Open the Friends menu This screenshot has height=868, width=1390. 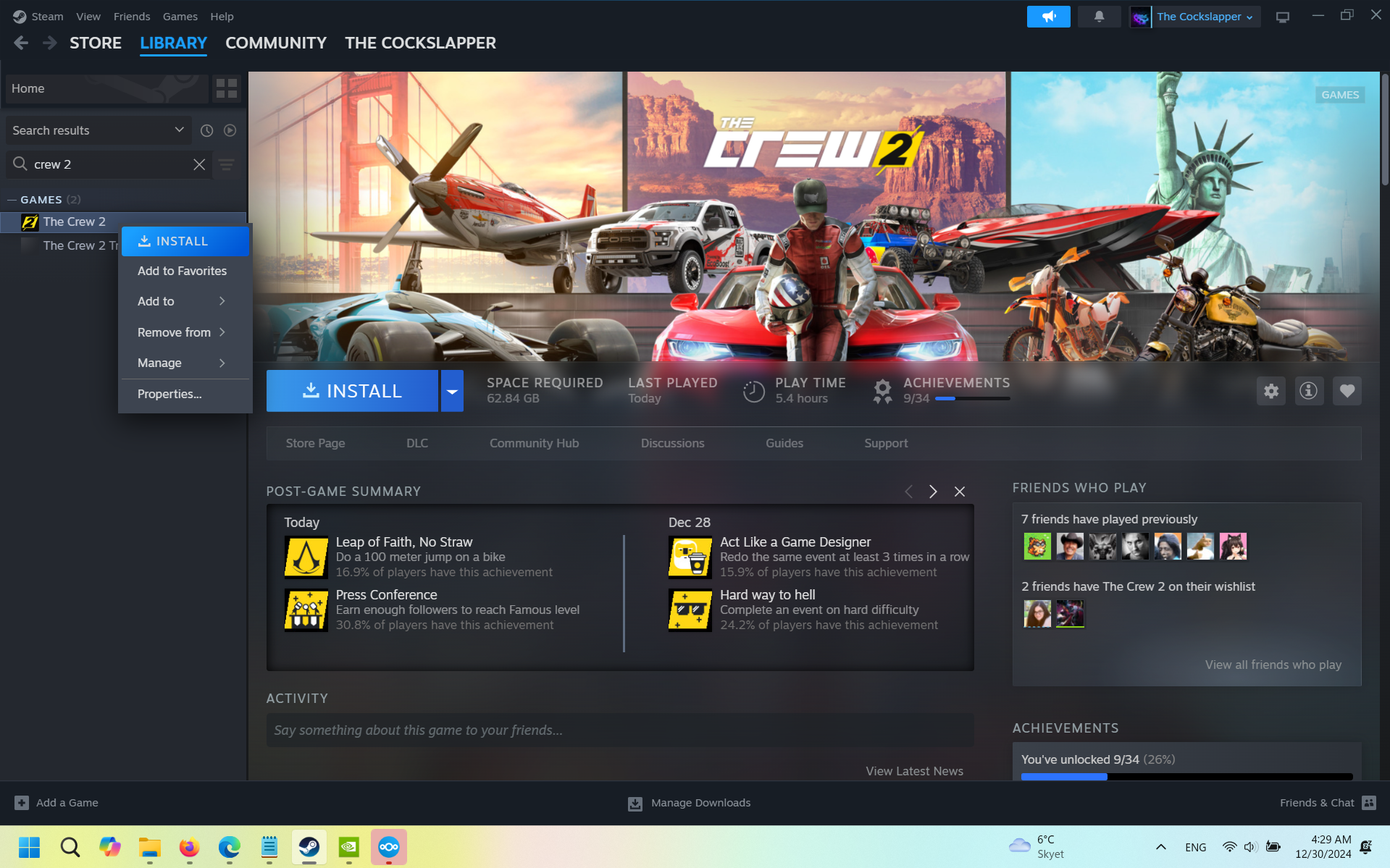tap(132, 17)
